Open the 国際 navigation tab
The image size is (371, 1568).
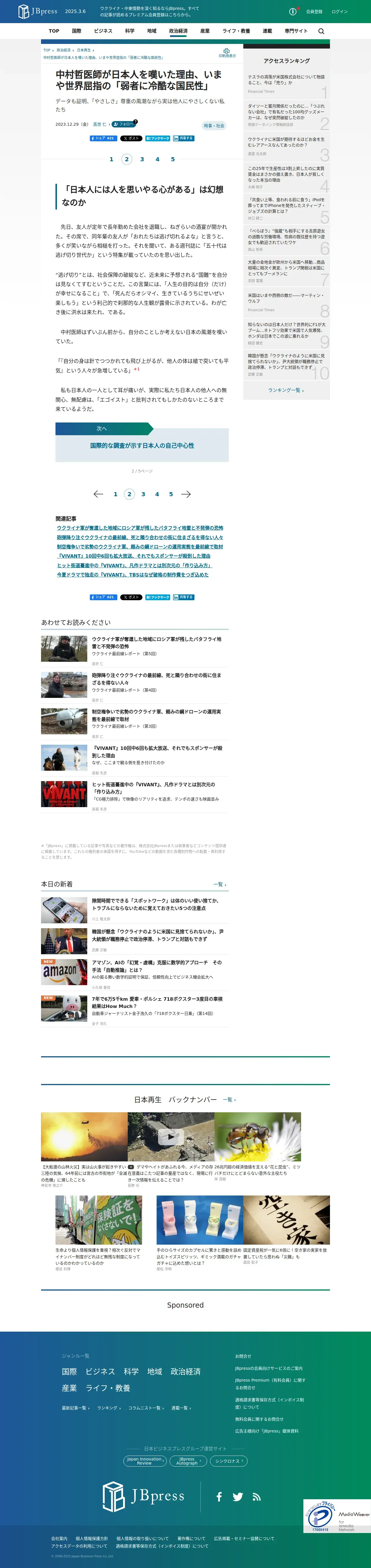click(x=77, y=31)
